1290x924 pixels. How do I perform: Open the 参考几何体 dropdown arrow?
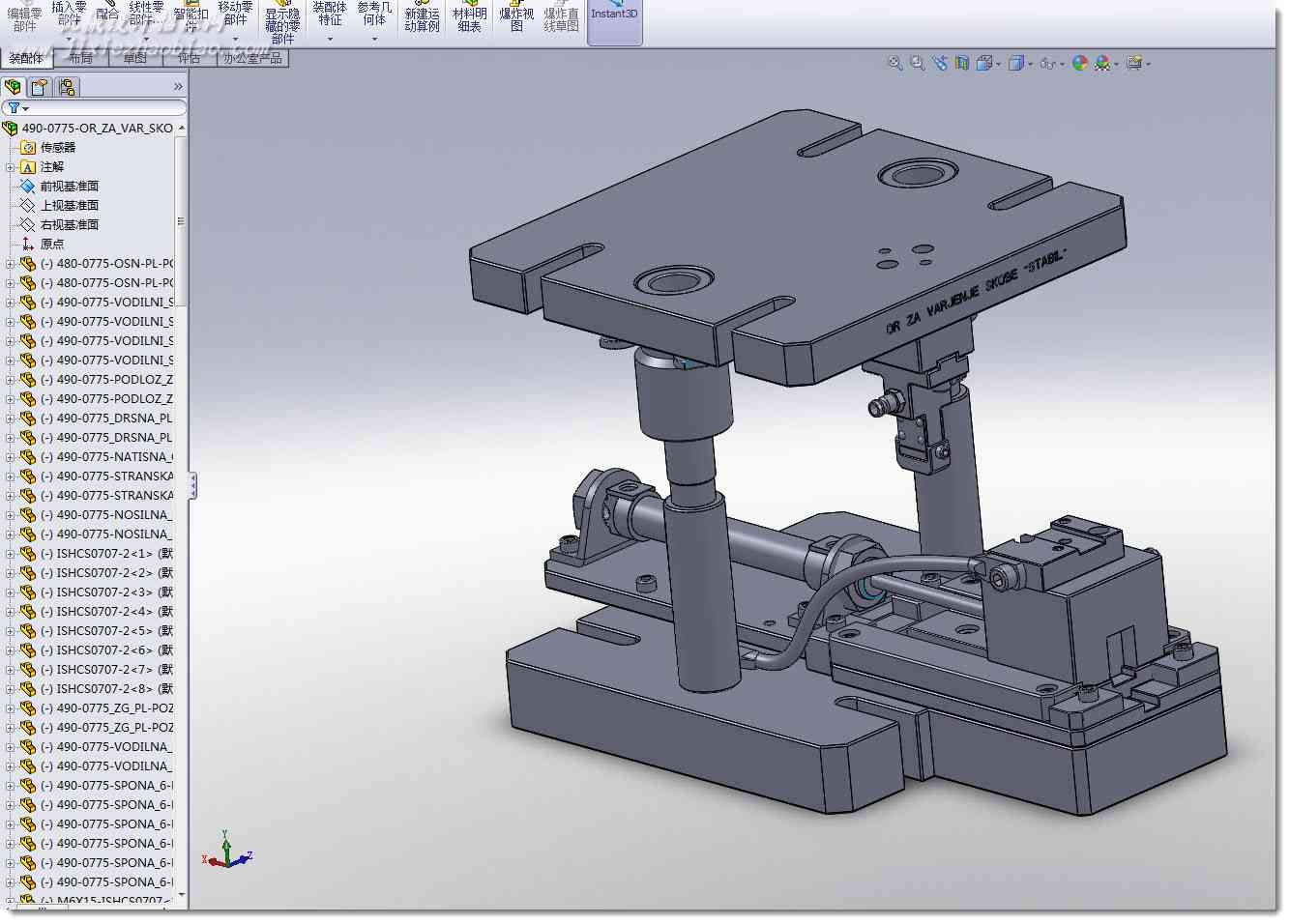[x=374, y=40]
